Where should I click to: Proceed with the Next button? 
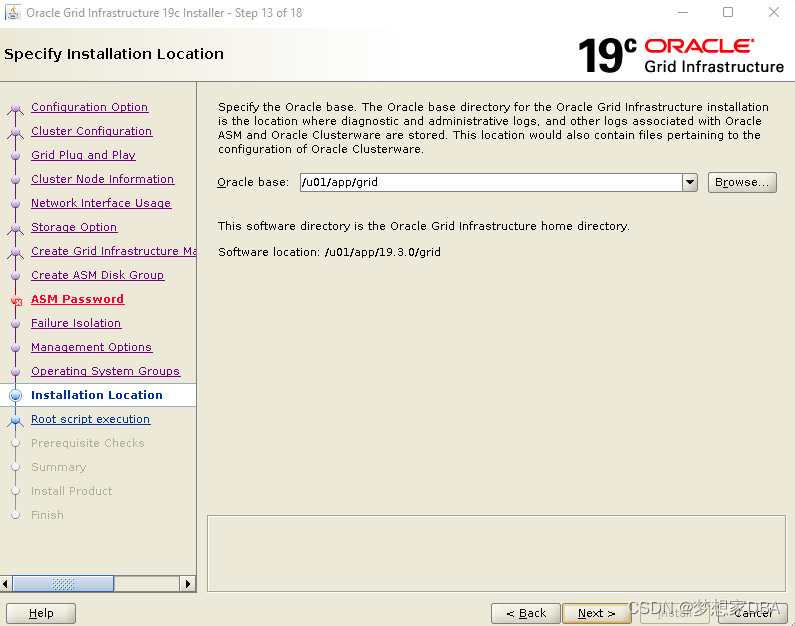click(x=596, y=613)
